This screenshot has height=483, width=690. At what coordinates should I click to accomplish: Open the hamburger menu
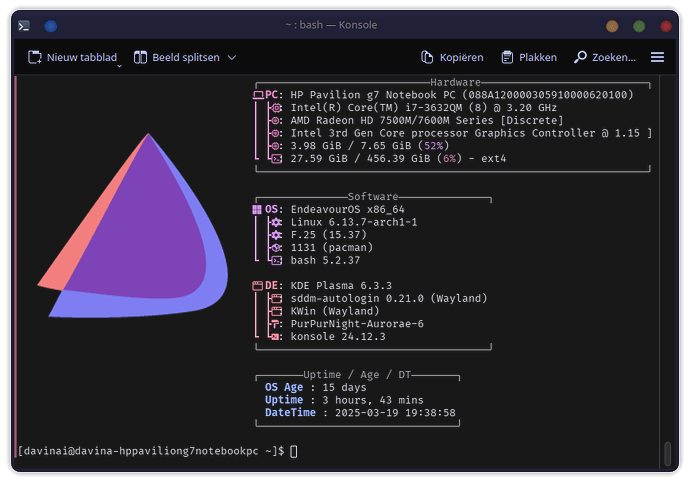pyautogui.click(x=657, y=57)
